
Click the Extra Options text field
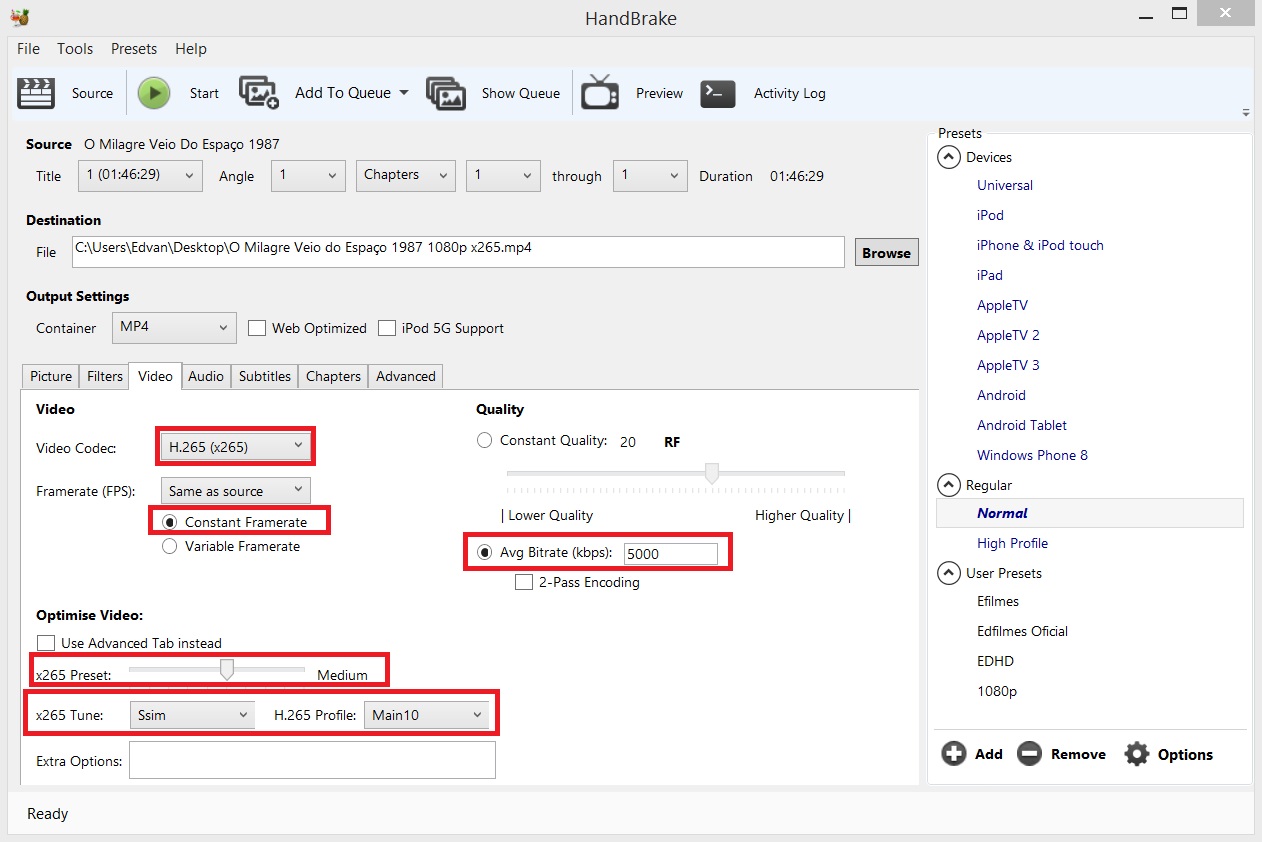point(312,760)
